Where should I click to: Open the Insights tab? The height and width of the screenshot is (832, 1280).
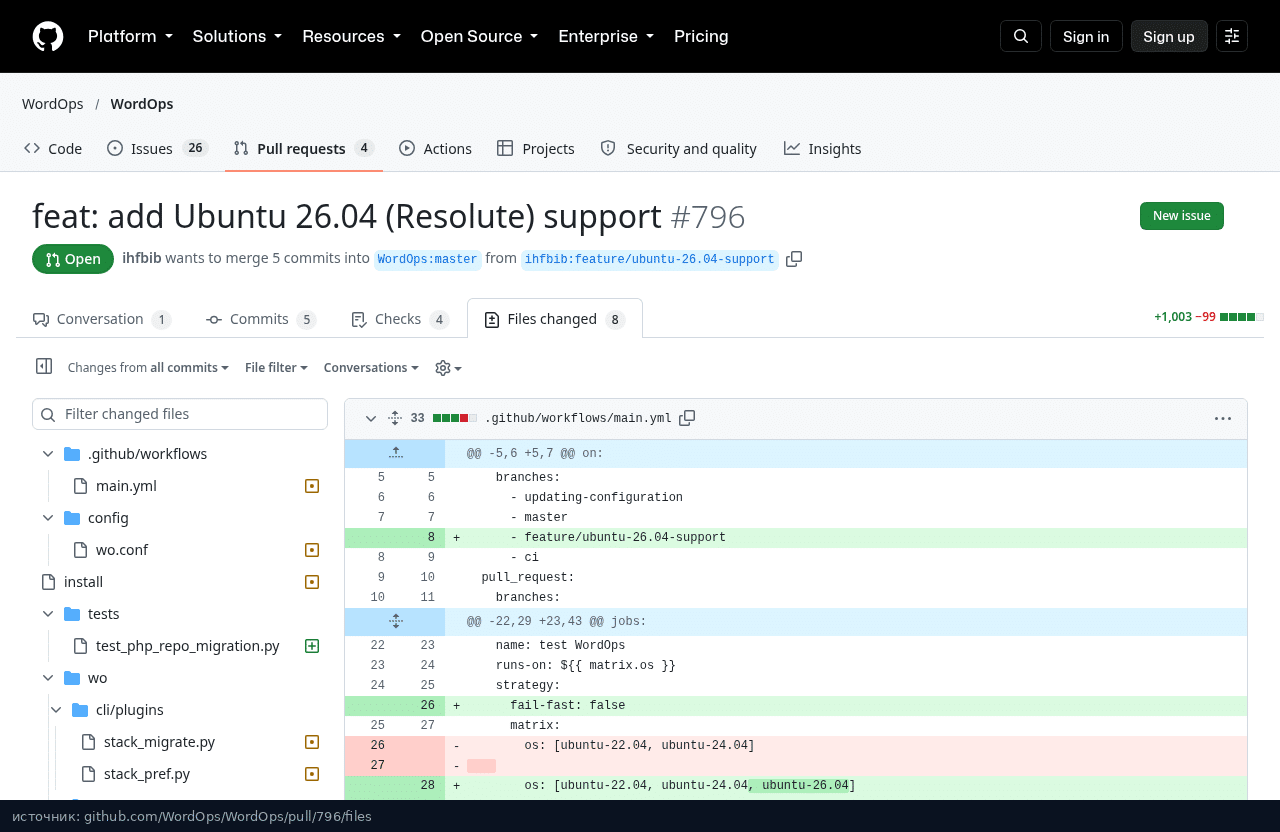822,148
